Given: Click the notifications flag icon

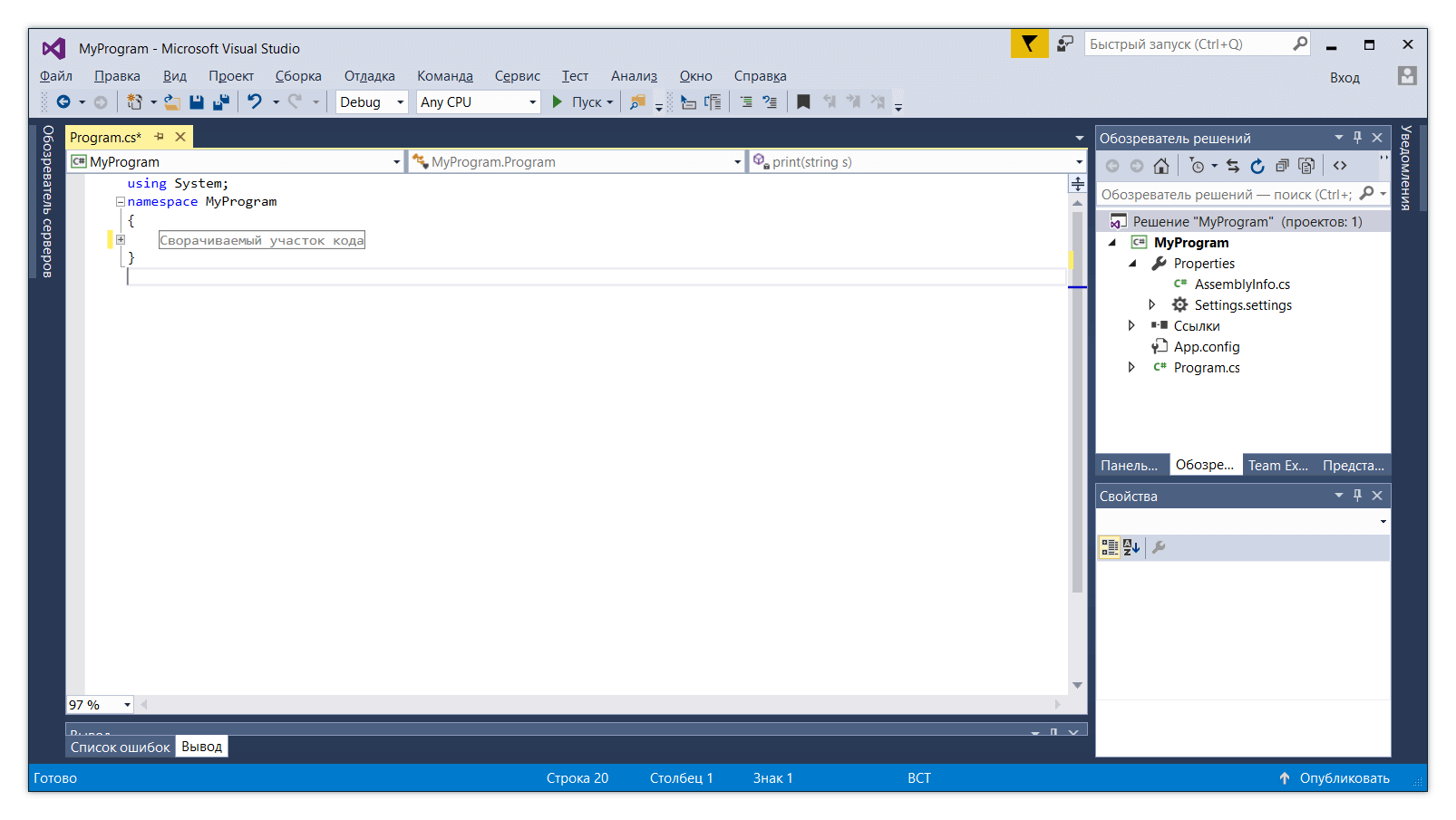Looking at the screenshot, I should point(1029,43).
